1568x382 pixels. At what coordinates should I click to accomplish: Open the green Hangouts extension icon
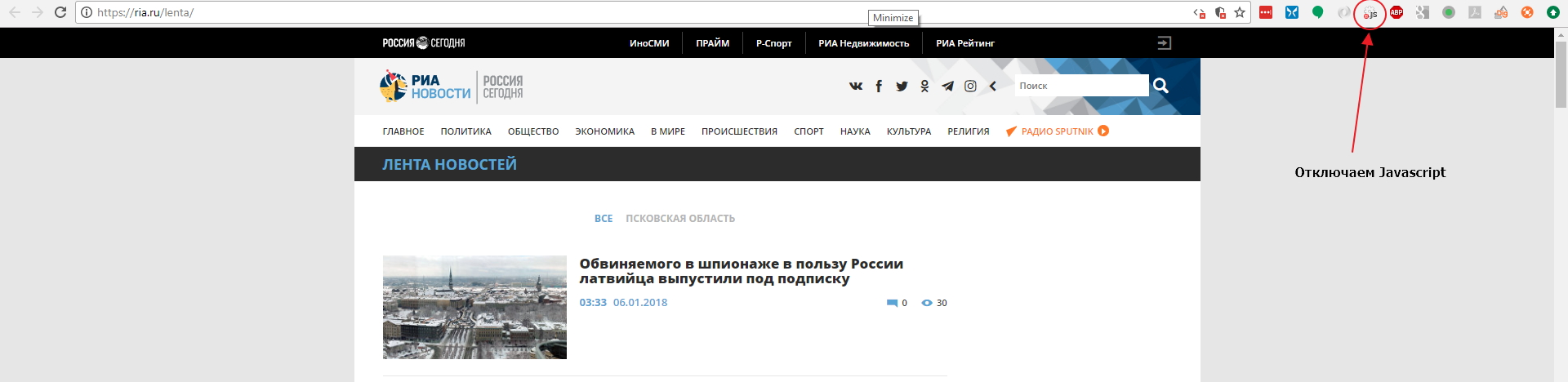pyautogui.click(x=1318, y=12)
